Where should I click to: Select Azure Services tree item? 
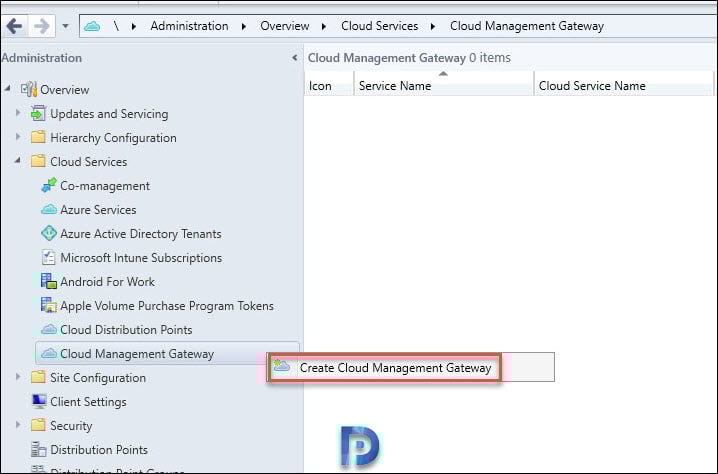click(x=98, y=210)
